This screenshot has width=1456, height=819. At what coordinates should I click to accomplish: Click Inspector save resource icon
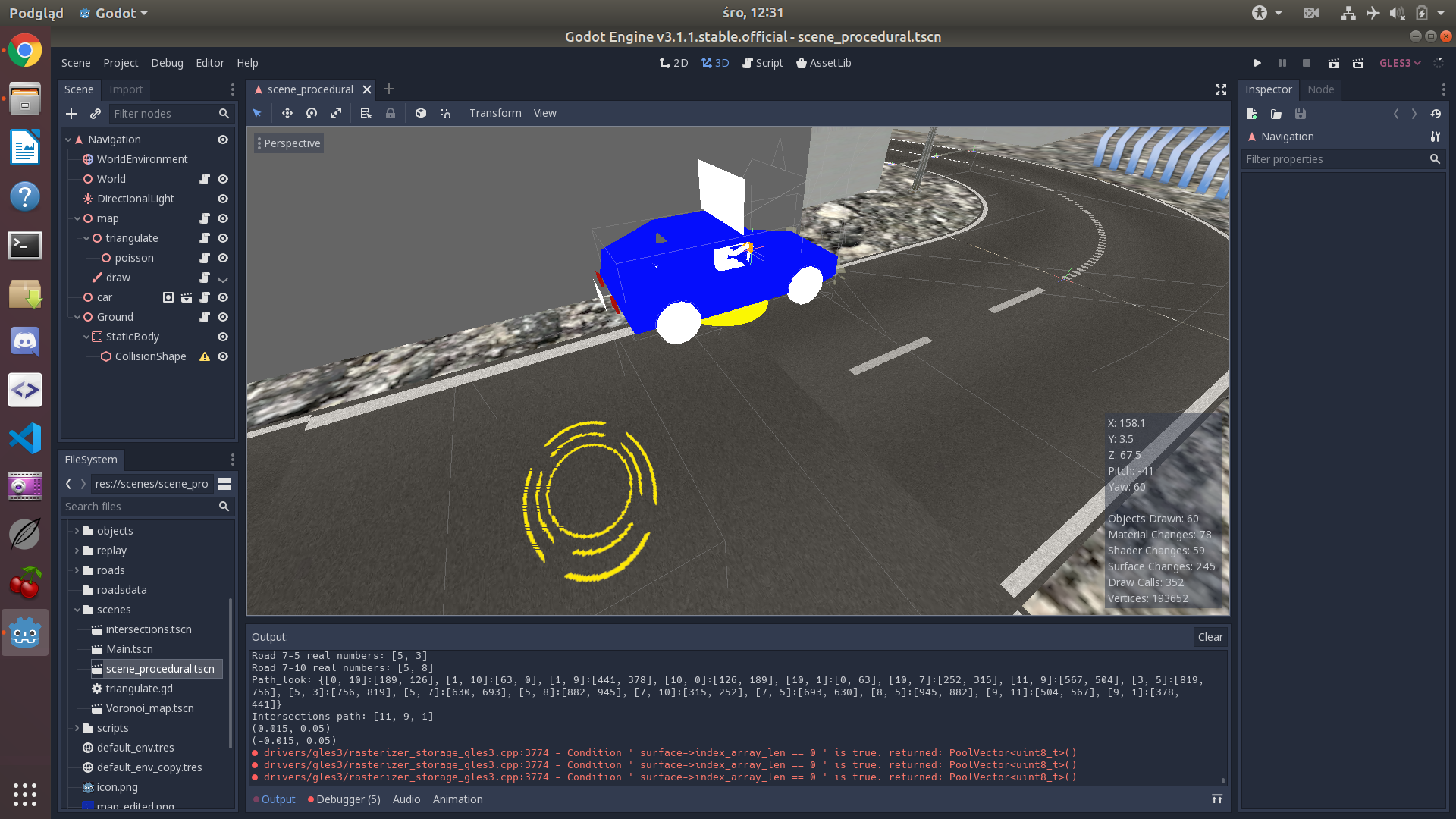point(1301,114)
